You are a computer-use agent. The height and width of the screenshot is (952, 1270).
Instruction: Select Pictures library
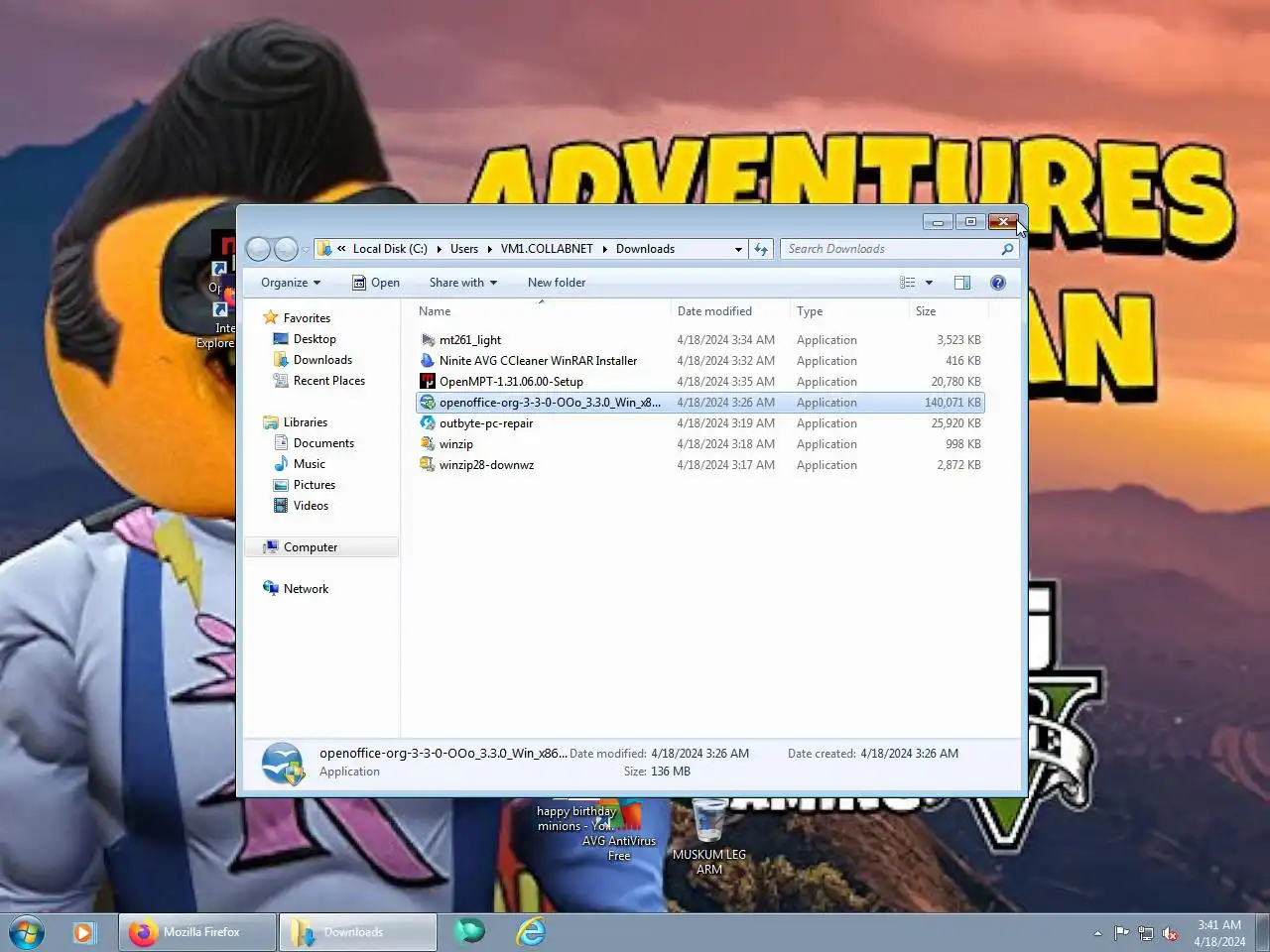315,485
